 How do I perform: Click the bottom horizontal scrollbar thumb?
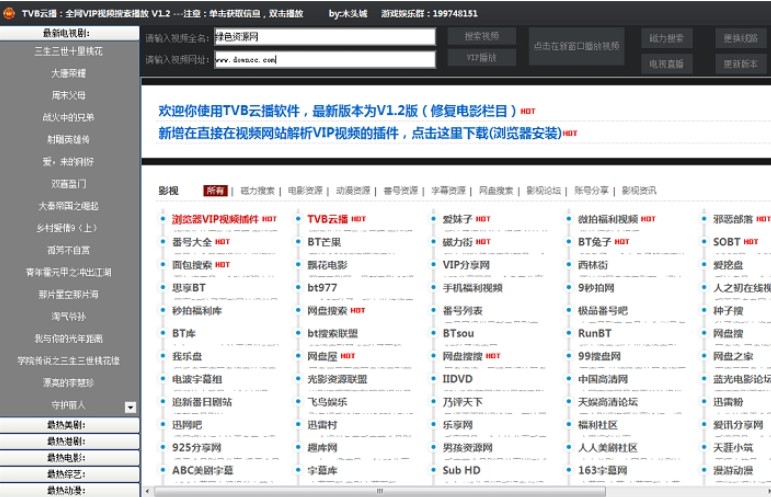pos(380,491)
